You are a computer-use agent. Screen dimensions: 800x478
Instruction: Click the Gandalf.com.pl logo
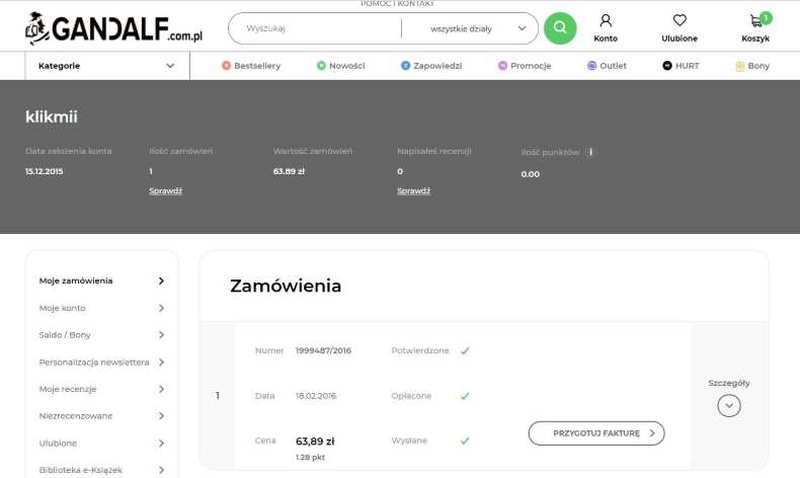click(x=113, y=28)
